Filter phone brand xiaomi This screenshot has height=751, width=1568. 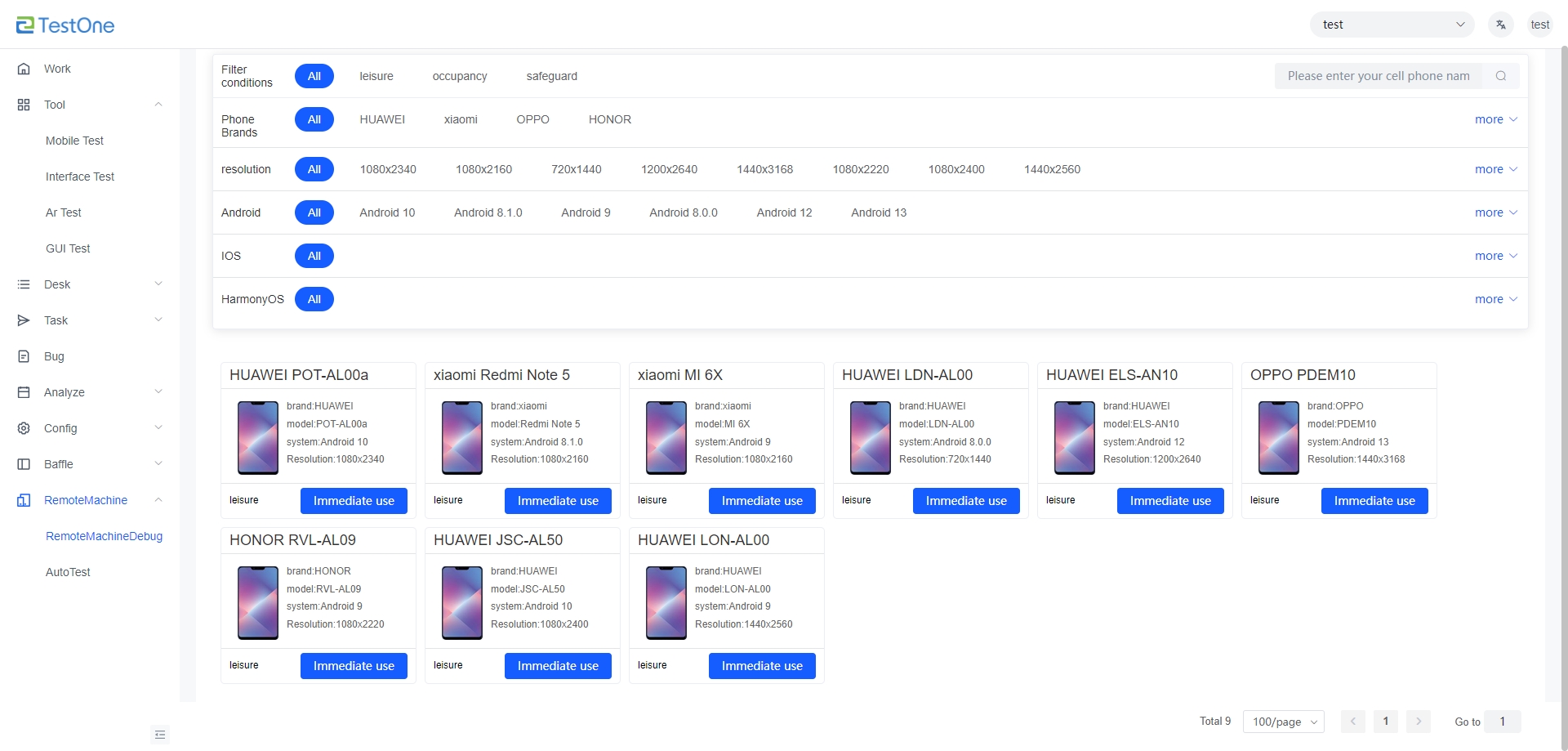(461, 119)
